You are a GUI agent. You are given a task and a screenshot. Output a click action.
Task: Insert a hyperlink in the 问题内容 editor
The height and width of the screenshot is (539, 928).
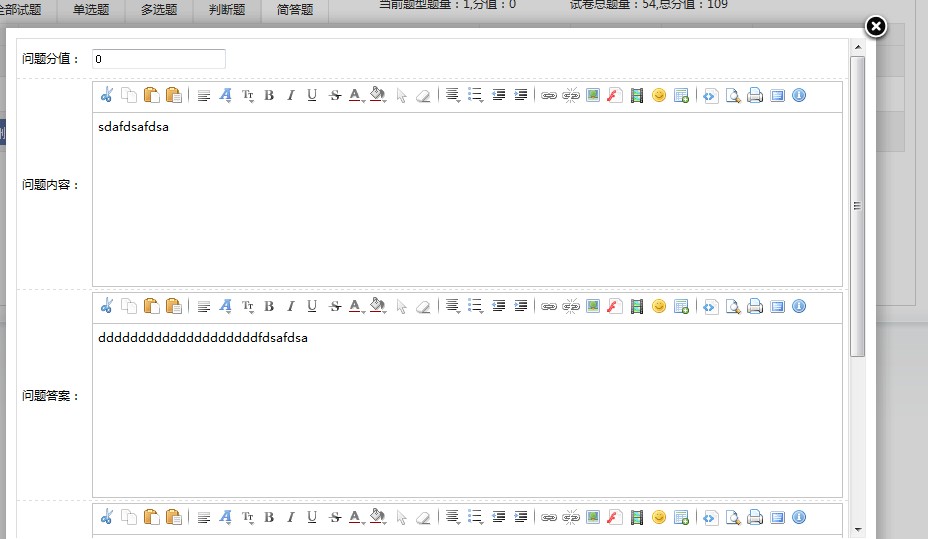coord(549,95)
